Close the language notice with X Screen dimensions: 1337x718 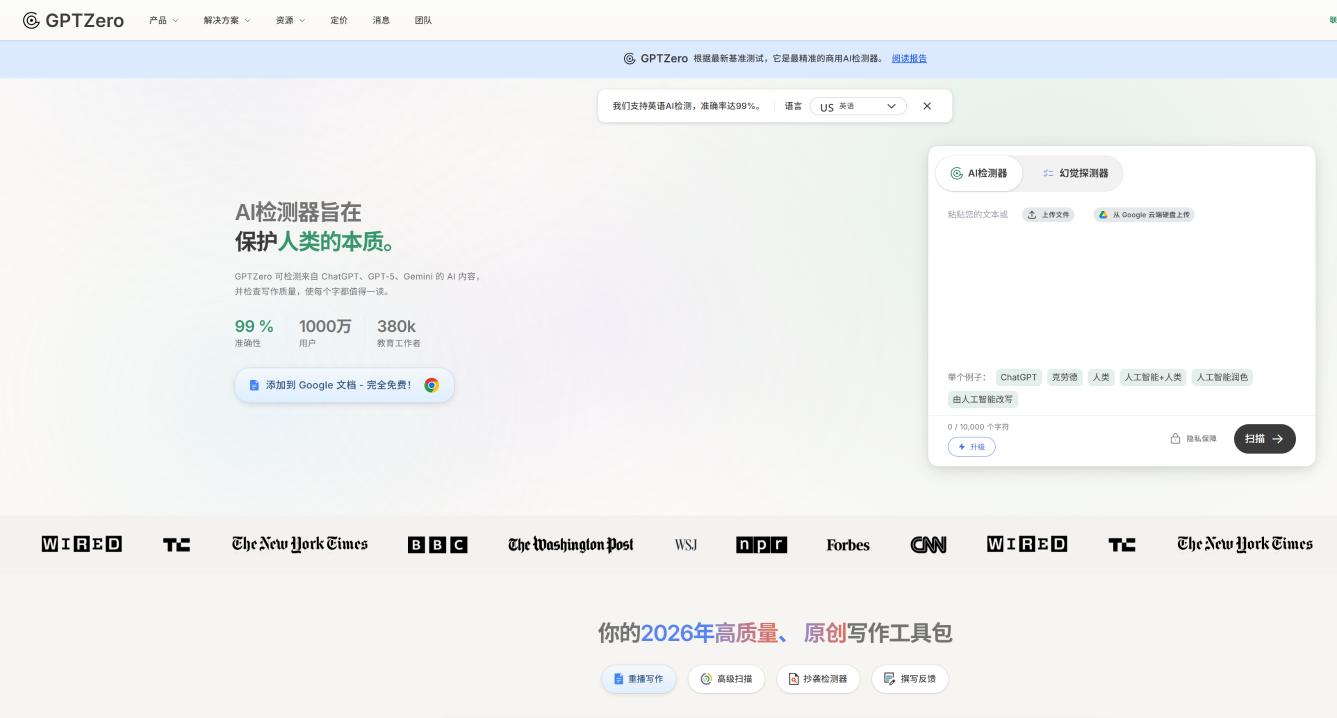[927, 106]
